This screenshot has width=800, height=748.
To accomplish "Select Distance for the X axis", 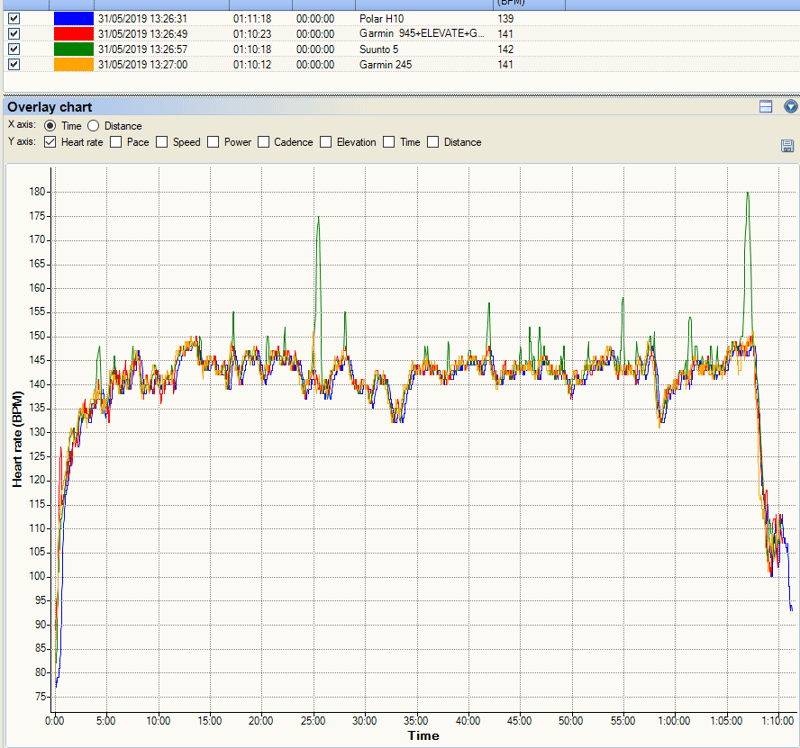I will [93, 126].
